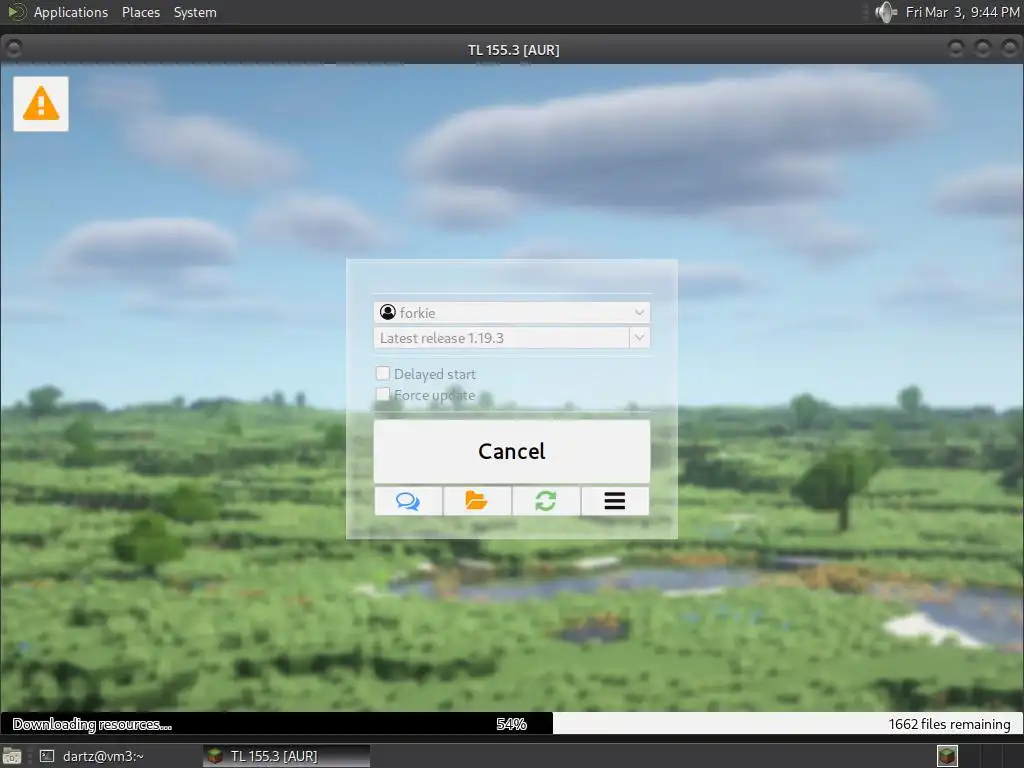Expand the forkie account dropdown
Image resolution: width=1024 pixels, height=768 pixels.
(639, 312)
